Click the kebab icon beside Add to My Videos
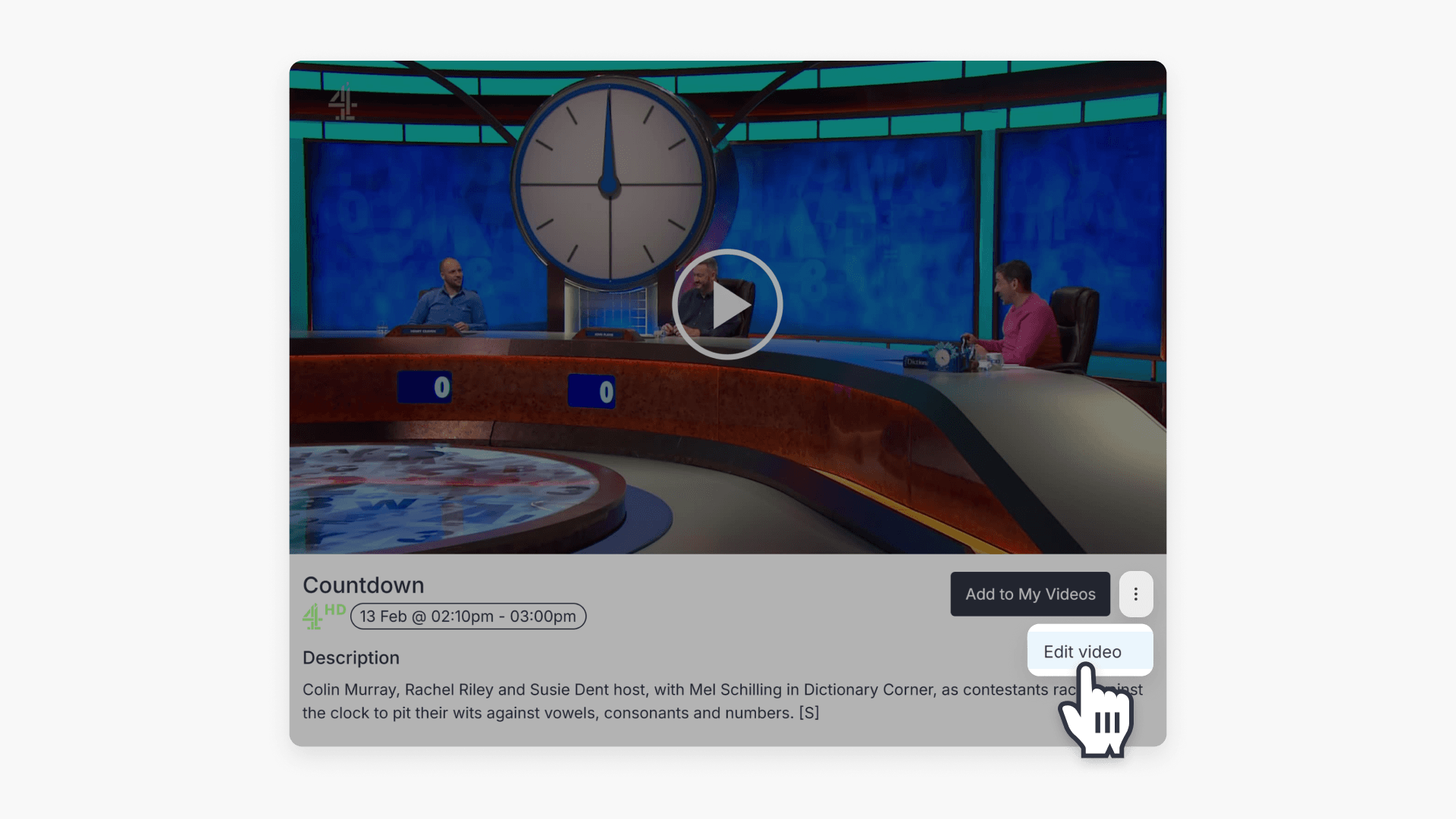 click(1136, 594)
